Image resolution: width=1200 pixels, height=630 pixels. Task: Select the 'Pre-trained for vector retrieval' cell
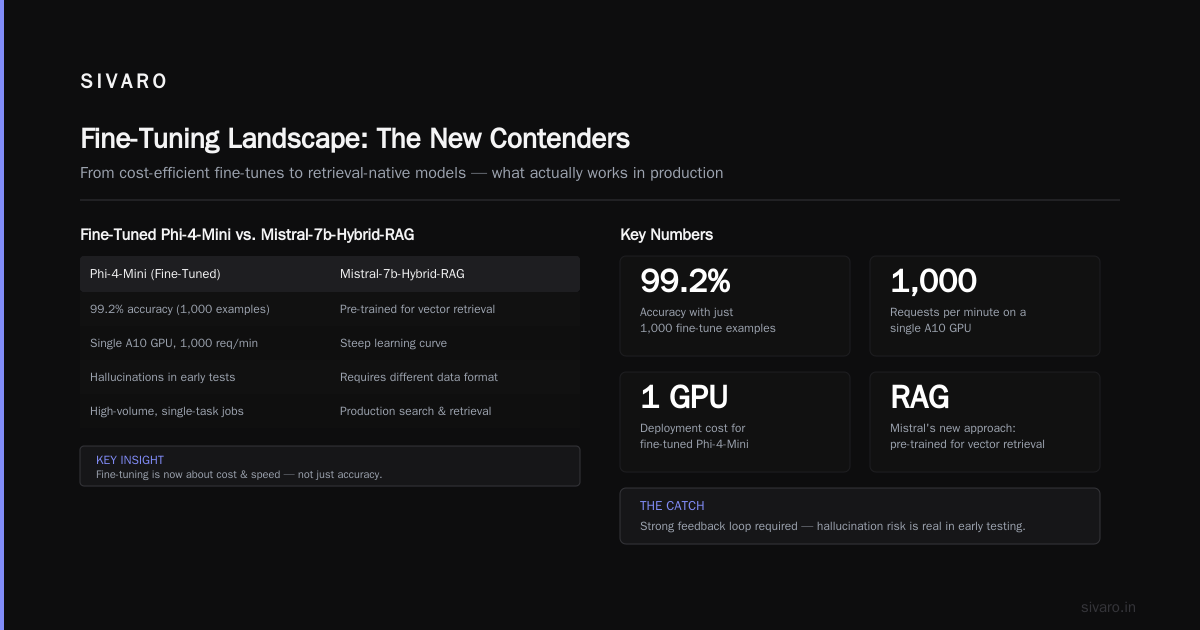pos(417,309)
